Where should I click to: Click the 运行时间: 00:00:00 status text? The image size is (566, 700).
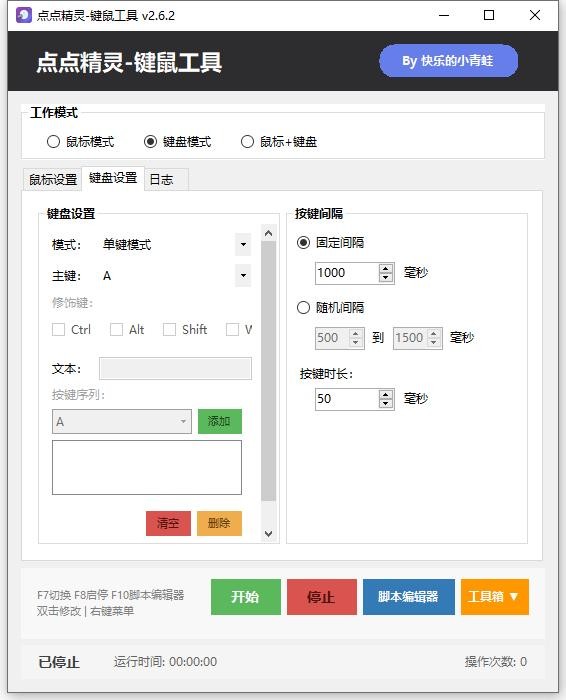point(165,662)
